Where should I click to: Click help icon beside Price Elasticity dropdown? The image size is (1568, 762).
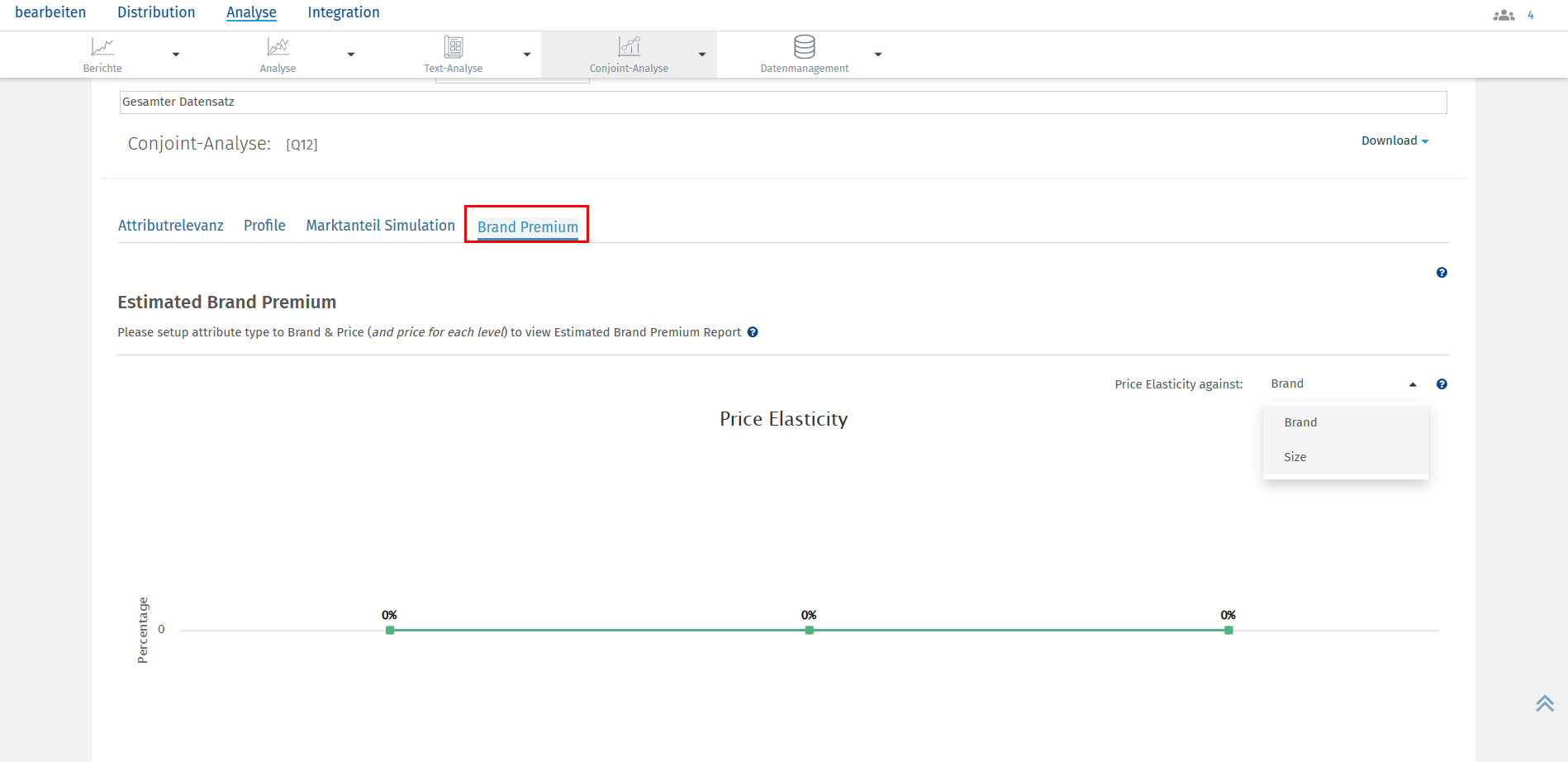(1442, 384)
